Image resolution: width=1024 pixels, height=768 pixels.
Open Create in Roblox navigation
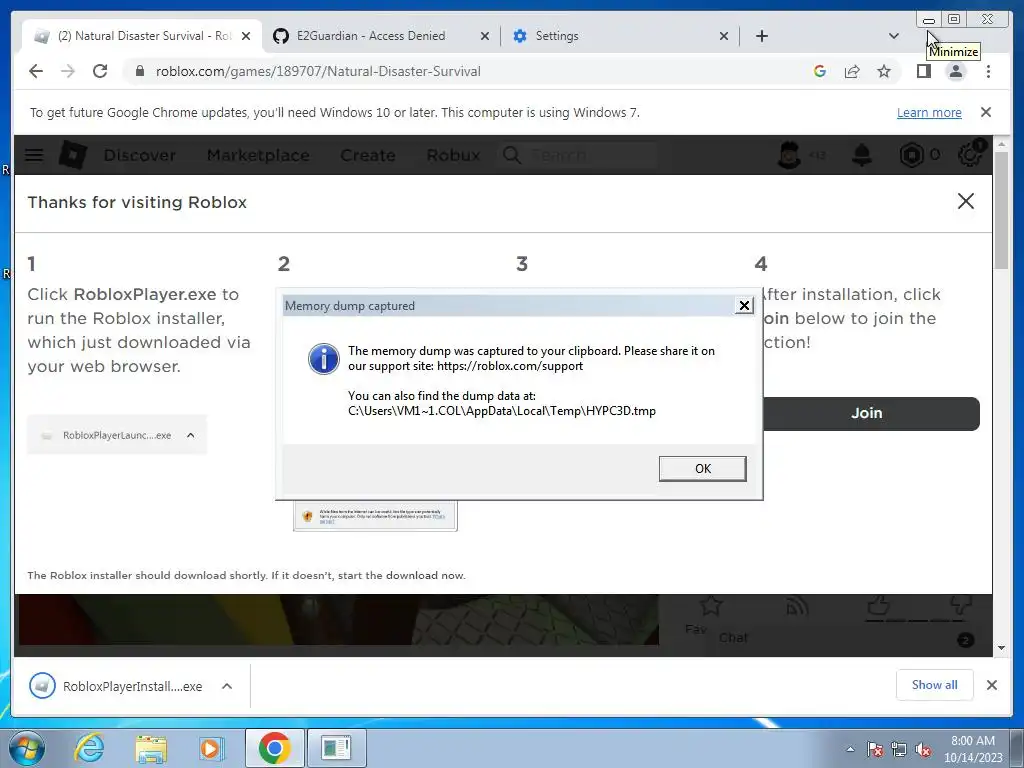[x=368, y=155]
